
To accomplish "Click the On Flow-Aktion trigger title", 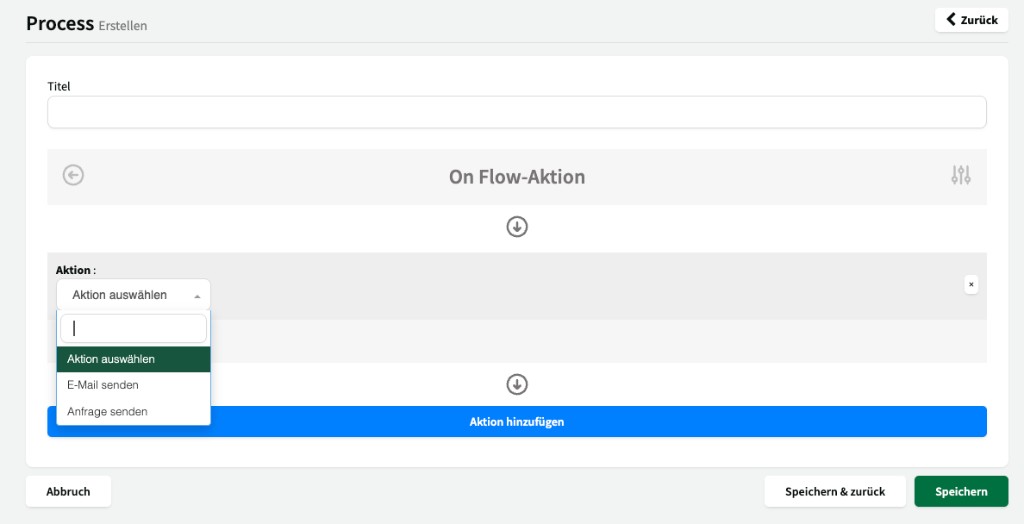I will point(517,177).
